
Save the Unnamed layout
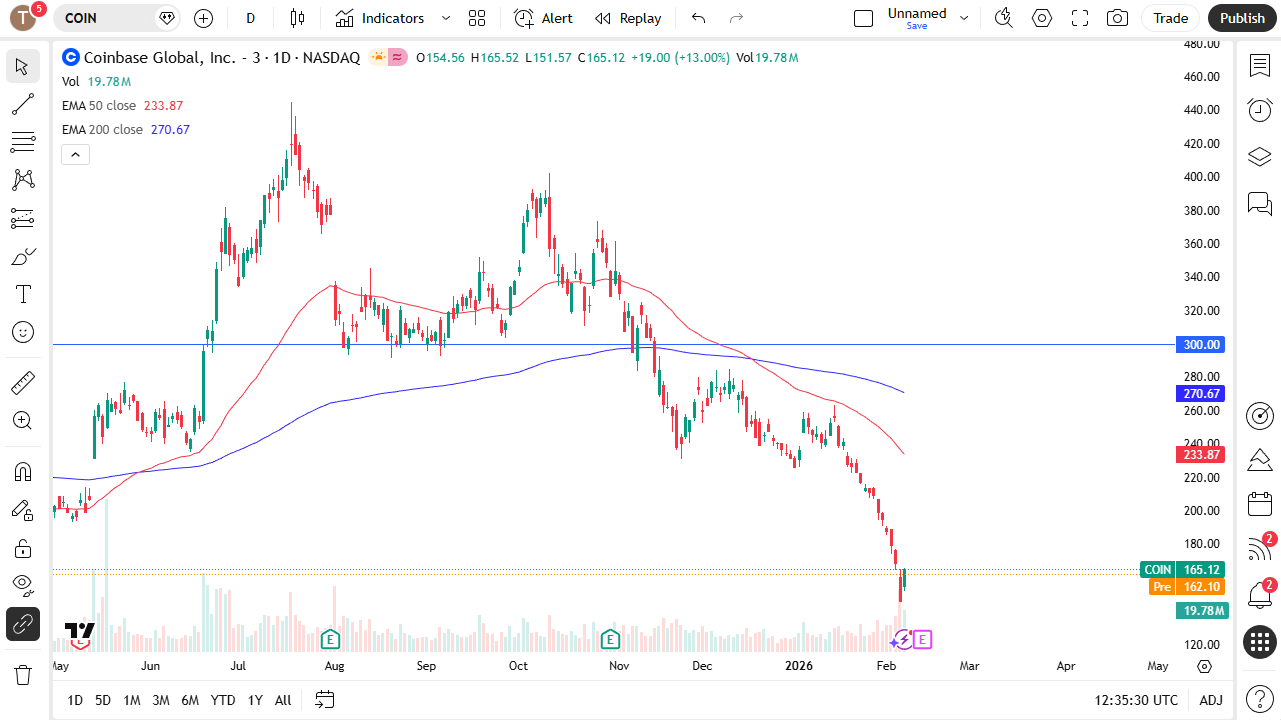tap(917, 26)
